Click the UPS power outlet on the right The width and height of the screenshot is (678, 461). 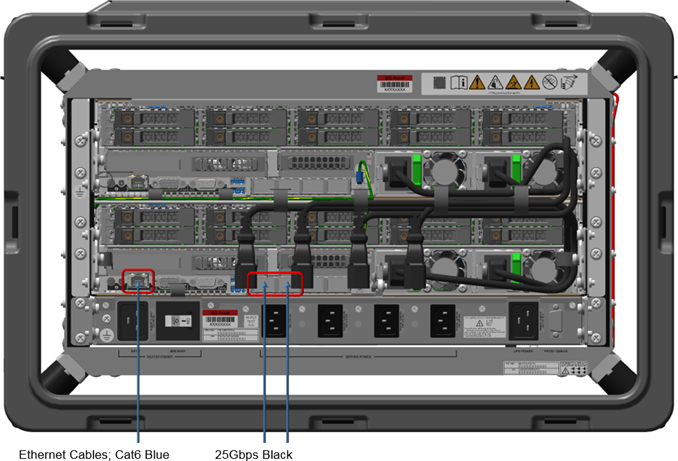coord(523,321)
